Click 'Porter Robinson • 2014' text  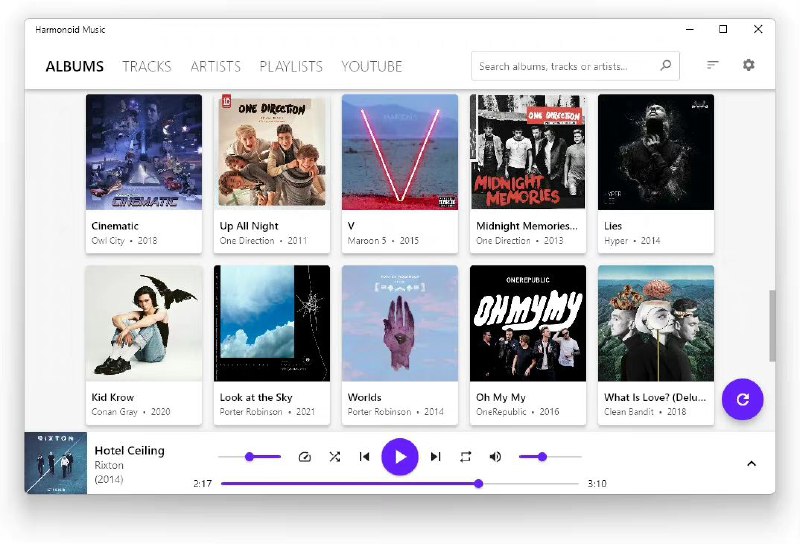click(395, 412)
